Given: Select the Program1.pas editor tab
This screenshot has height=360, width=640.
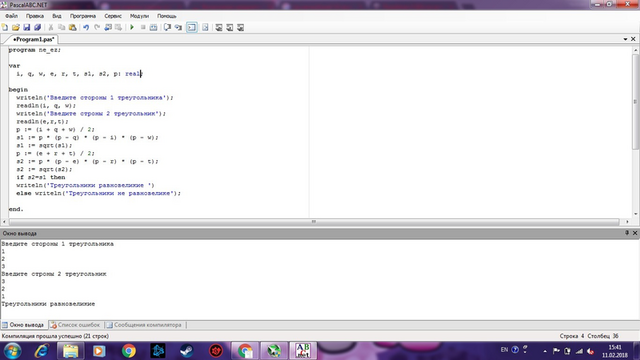Looking at the screenshot, I should coord(33,39).
